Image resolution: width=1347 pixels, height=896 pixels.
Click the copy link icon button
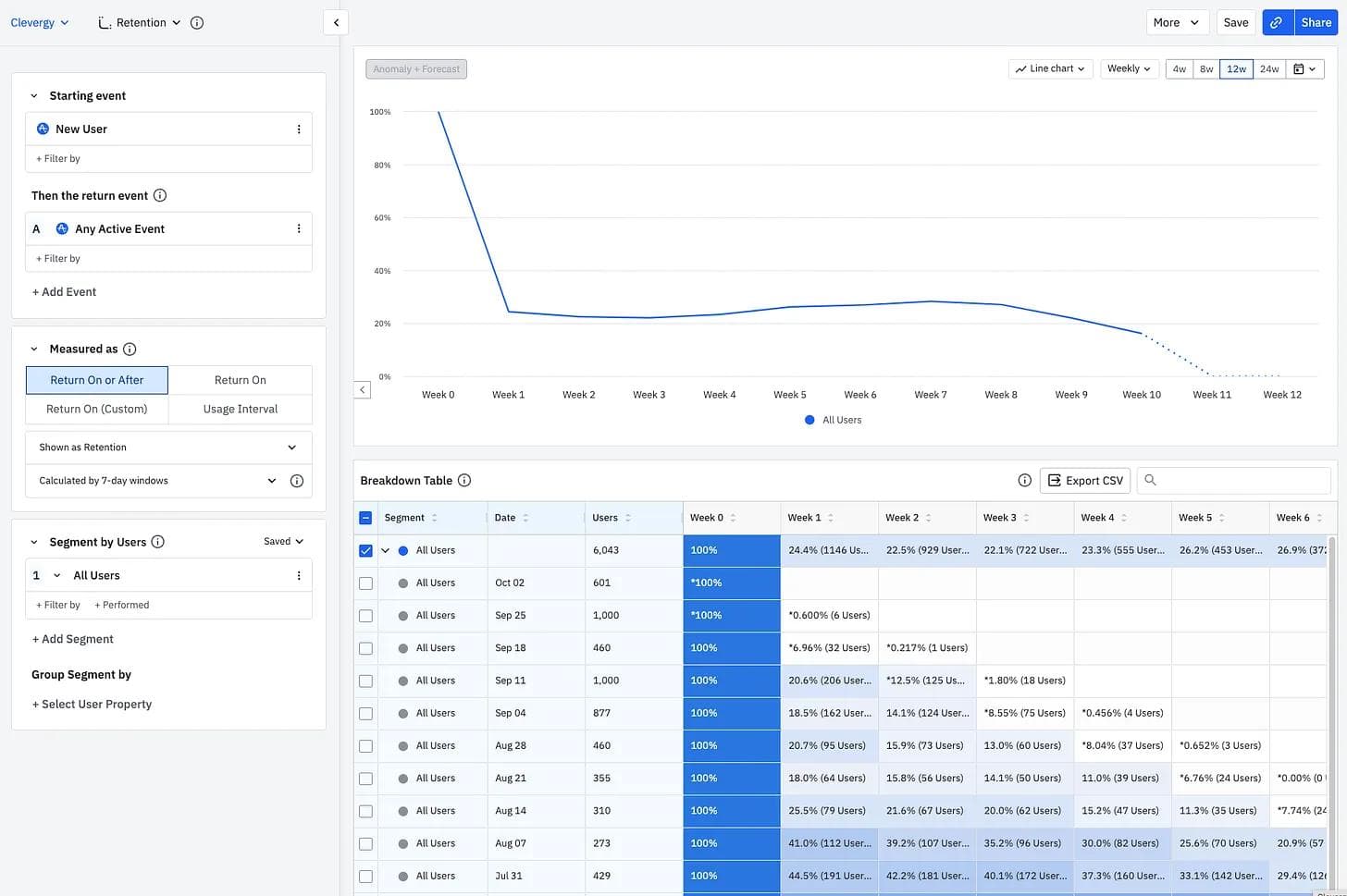(x=1277, y=23)
